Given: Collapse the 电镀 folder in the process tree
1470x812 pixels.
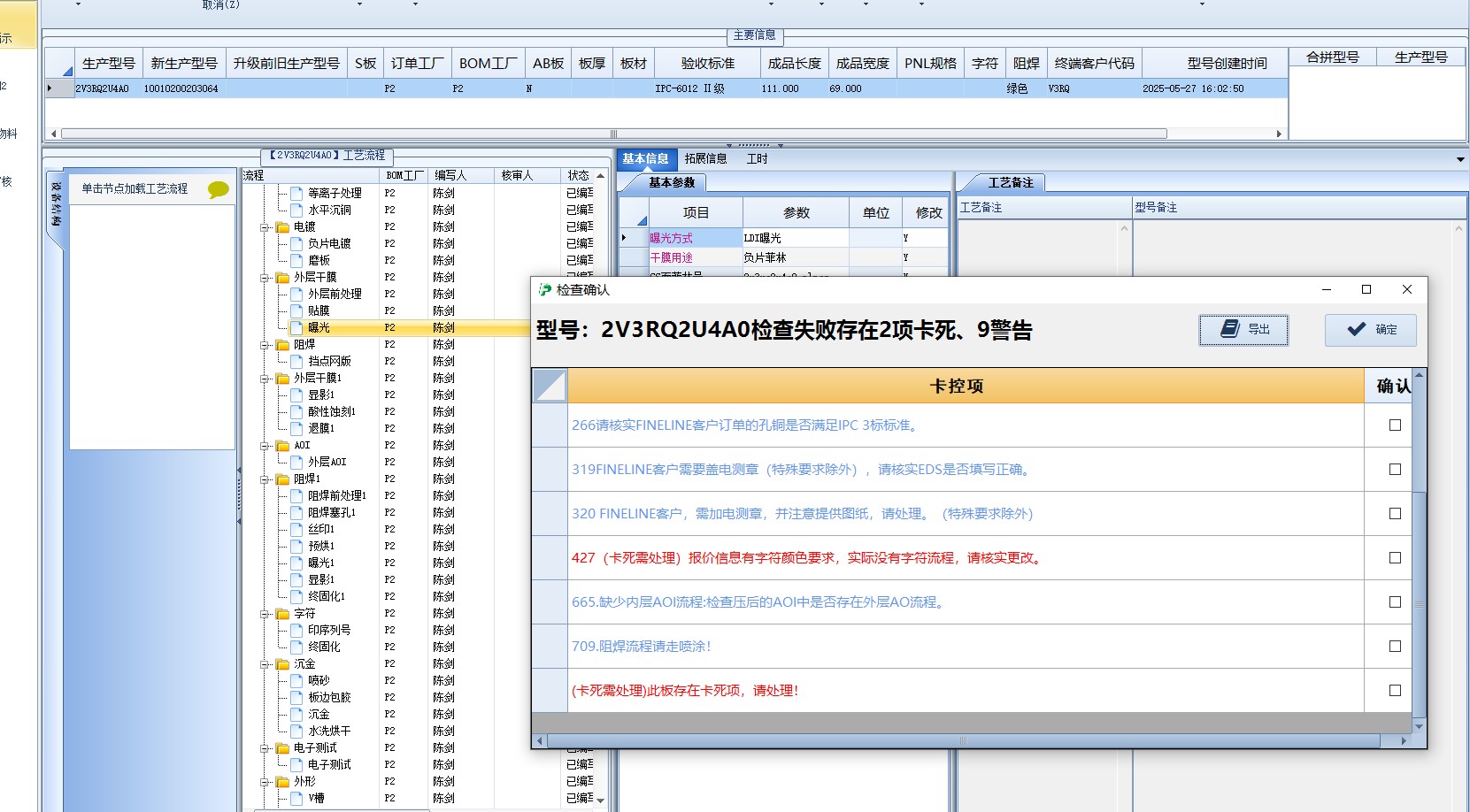Looking at the screenshot, I should click(x=265, y=227).
